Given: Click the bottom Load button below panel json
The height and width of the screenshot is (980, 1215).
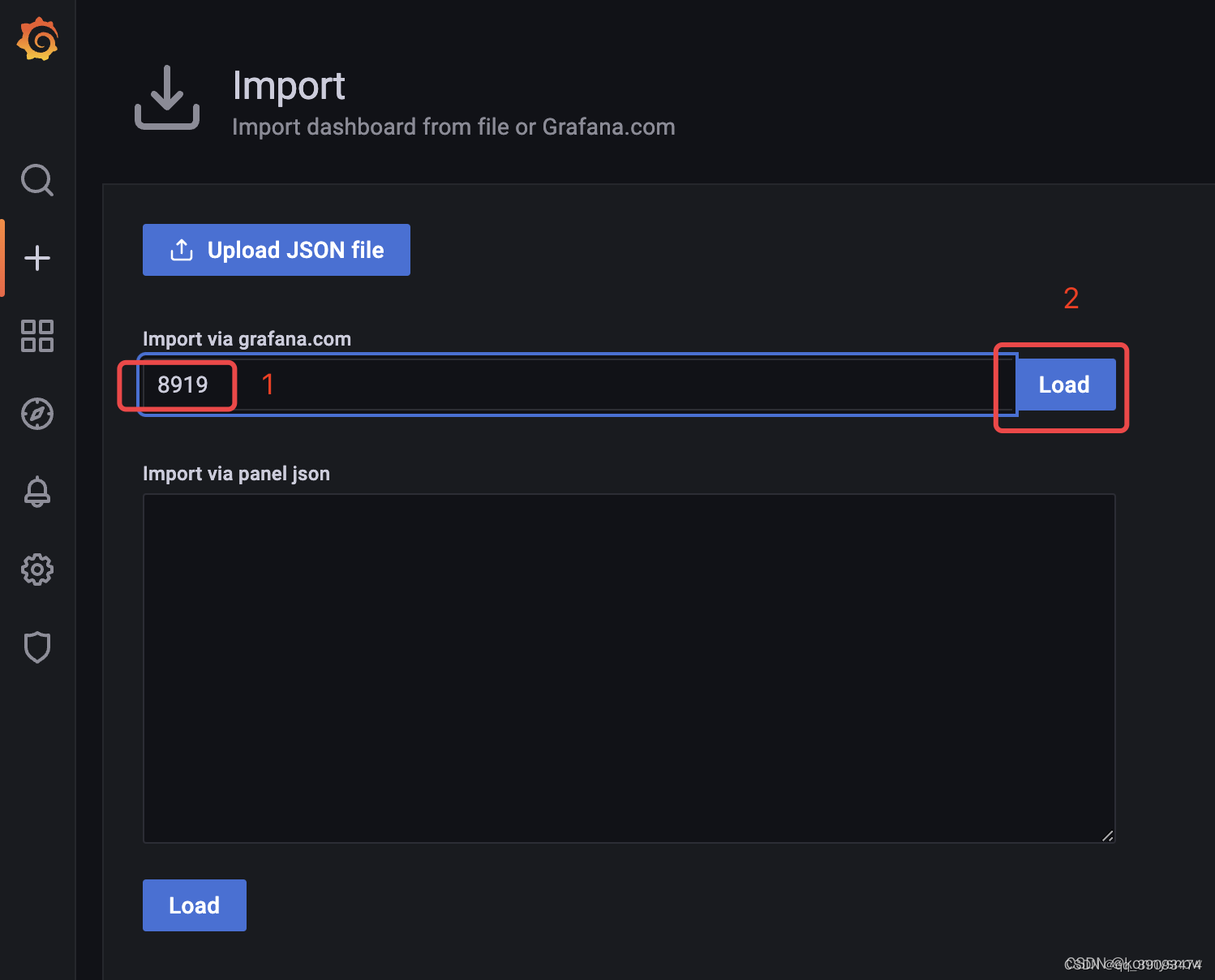Looking at the screenshot, I should click(195, 905).
